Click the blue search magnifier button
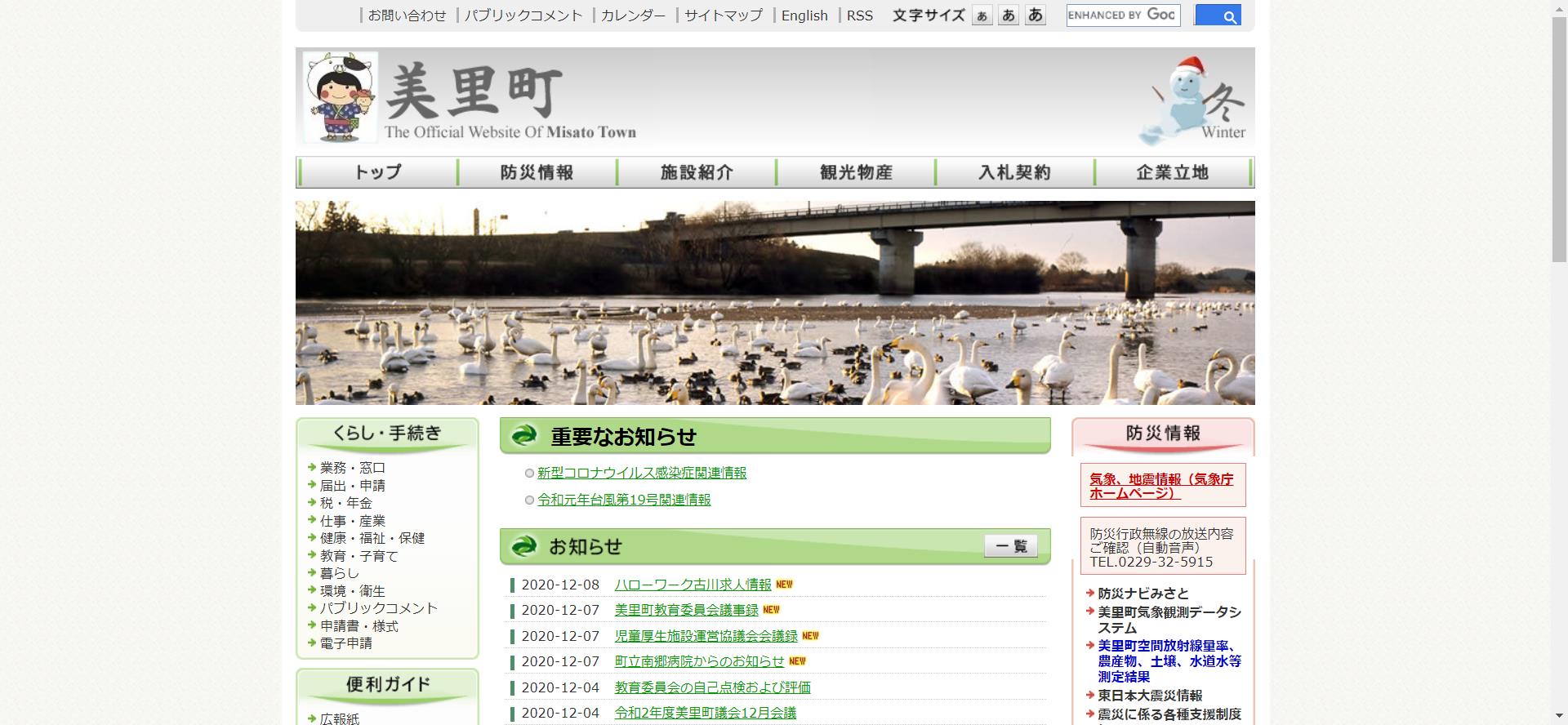 point(1217,16)
